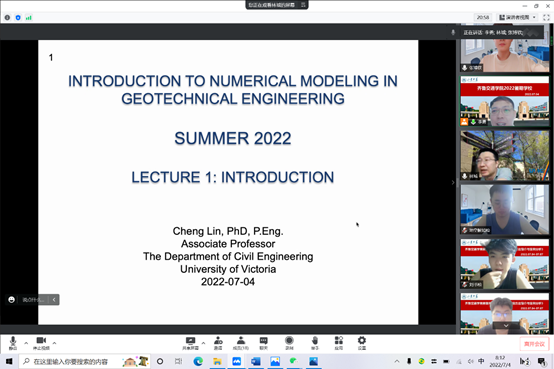Open the members list icon
The height and width of the screenshot is (369, 554).
pos(241,343)
